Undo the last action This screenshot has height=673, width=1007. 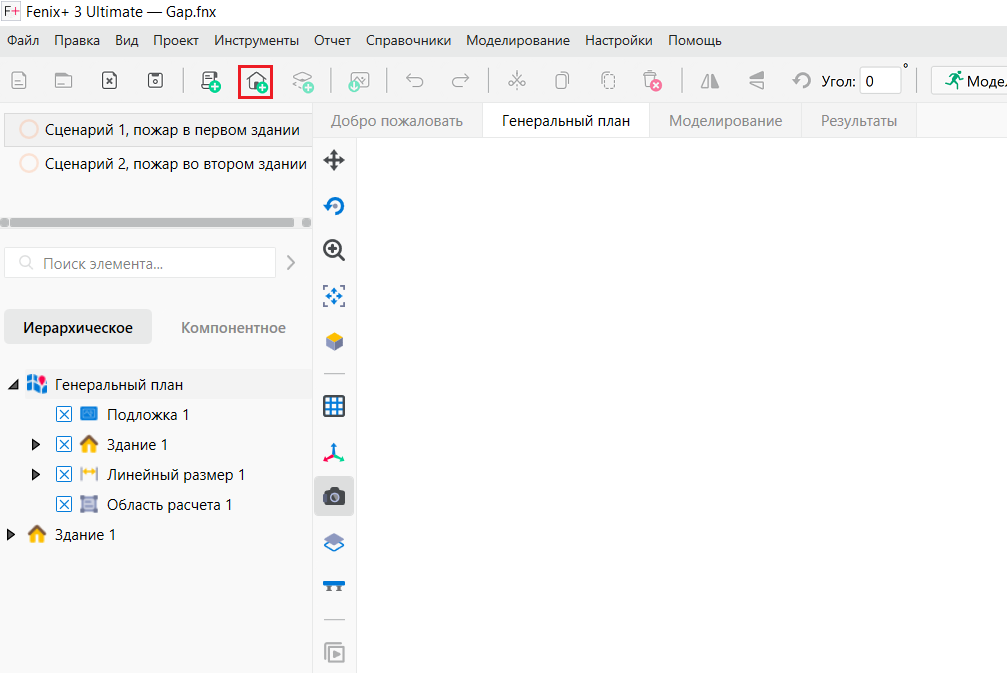coord(415,81)
